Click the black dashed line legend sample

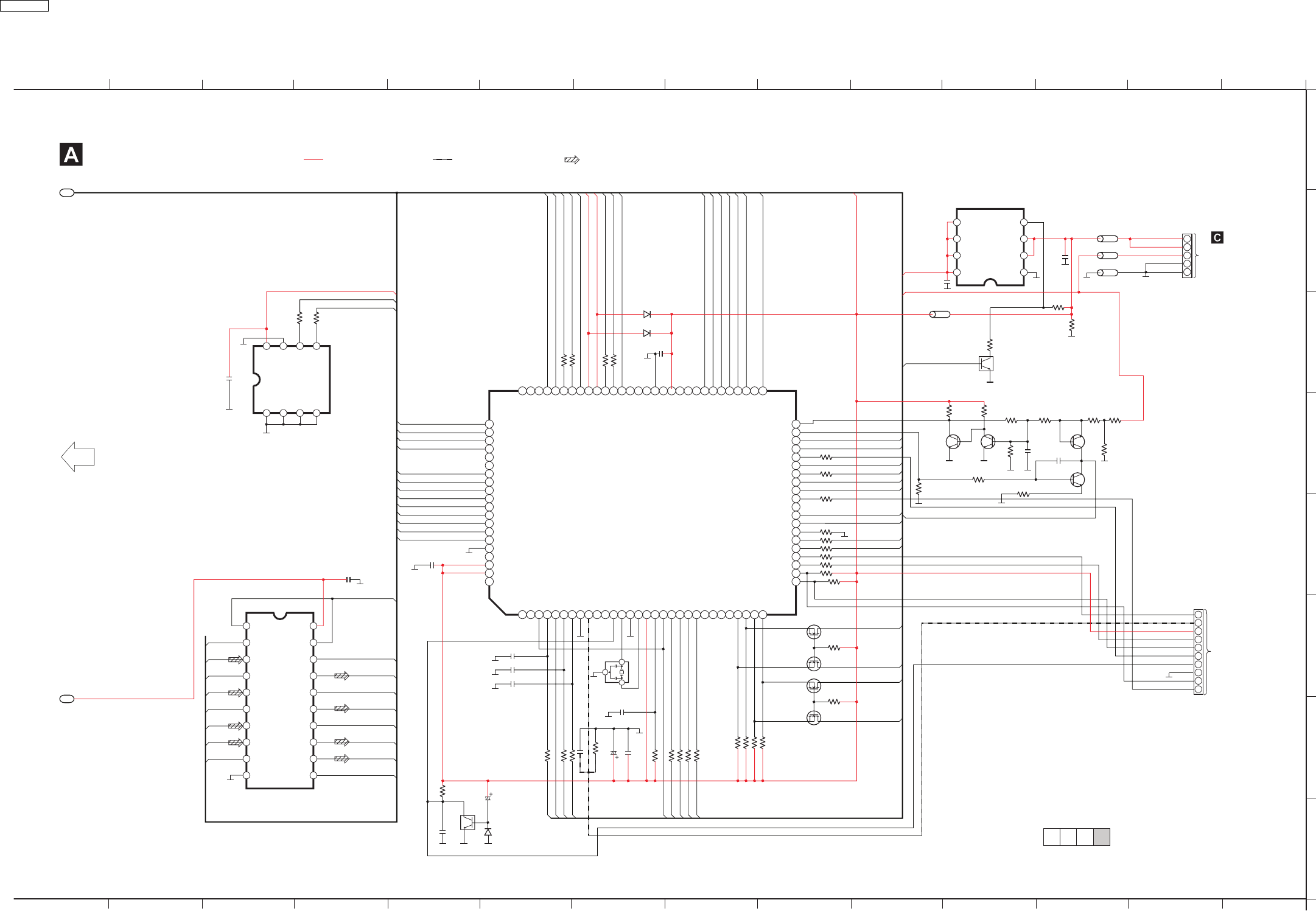tap(443, 159)
